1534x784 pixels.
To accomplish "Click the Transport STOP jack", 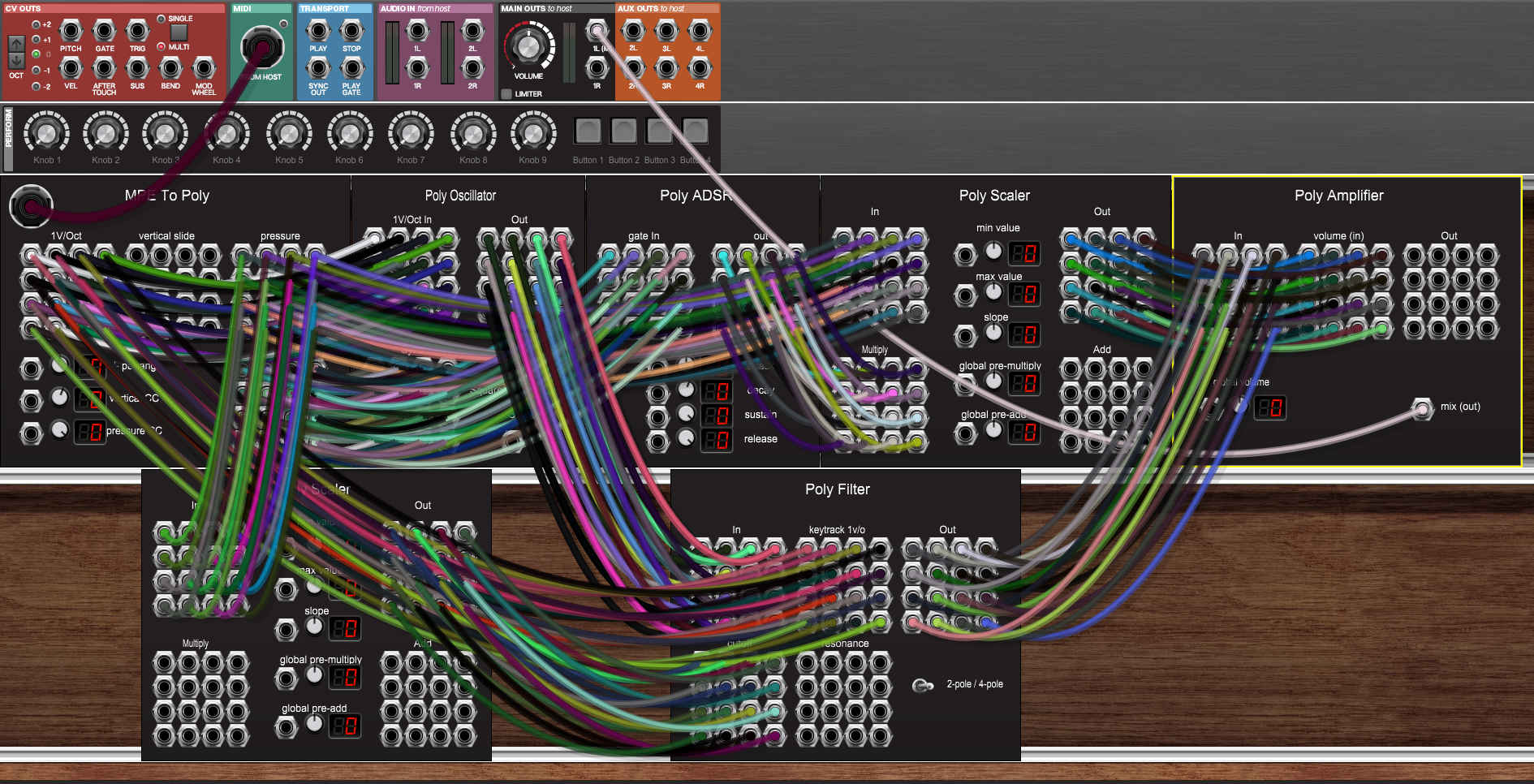I will coord(351,32).
